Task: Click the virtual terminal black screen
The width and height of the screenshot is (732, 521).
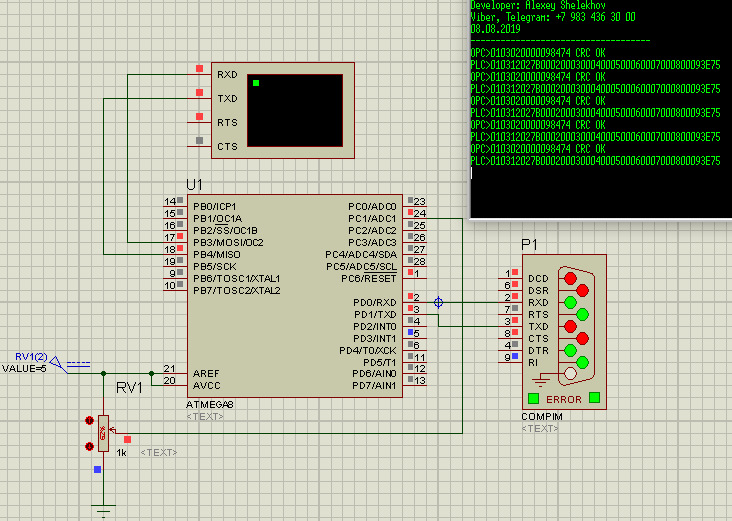Action: [x=295, y=110]
